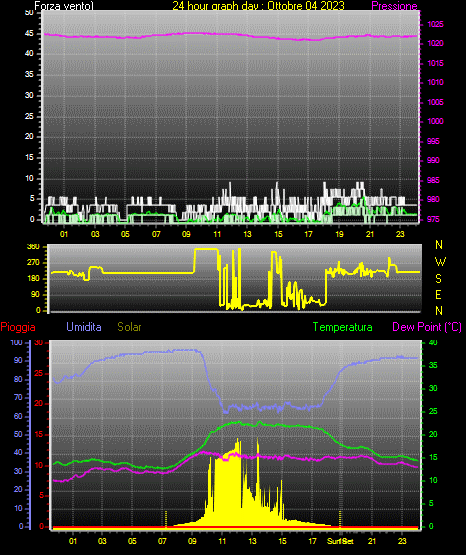Click the red Pioggia legend label
This screenshot has width=466, height=555.
click(x=18, y=327)
